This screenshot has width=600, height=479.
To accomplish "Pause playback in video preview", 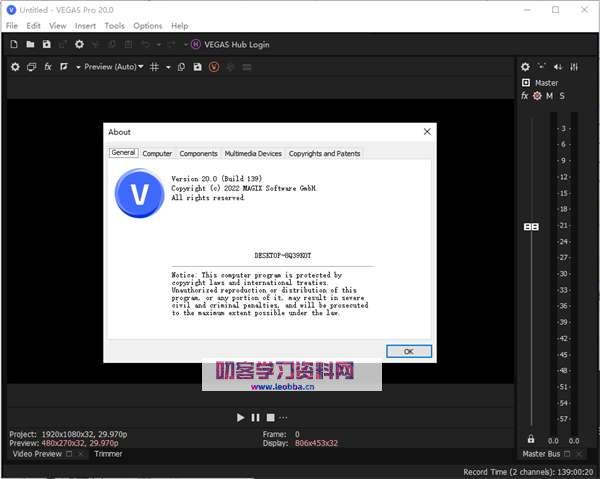I will pyautogui.click(x=255, y=417).
